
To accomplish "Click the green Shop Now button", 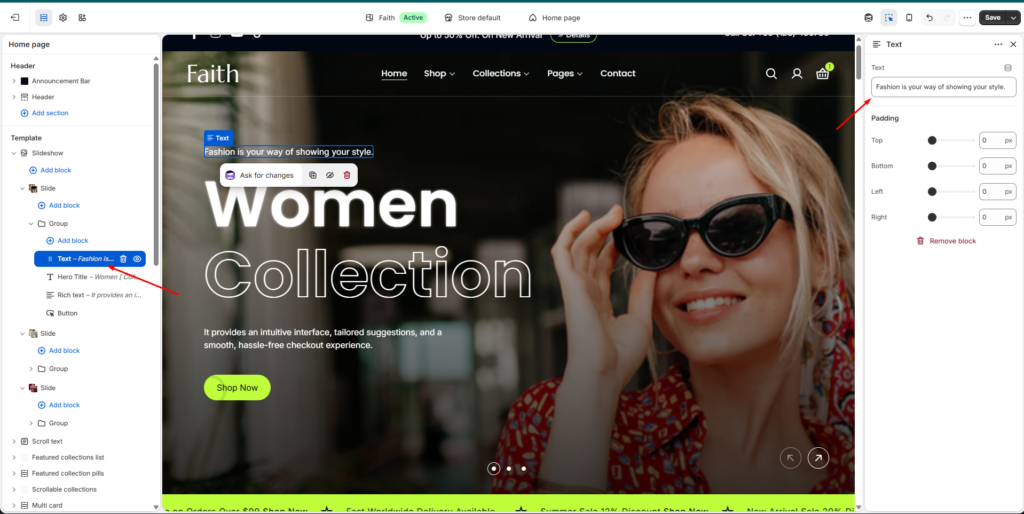I will pos(237,387).
